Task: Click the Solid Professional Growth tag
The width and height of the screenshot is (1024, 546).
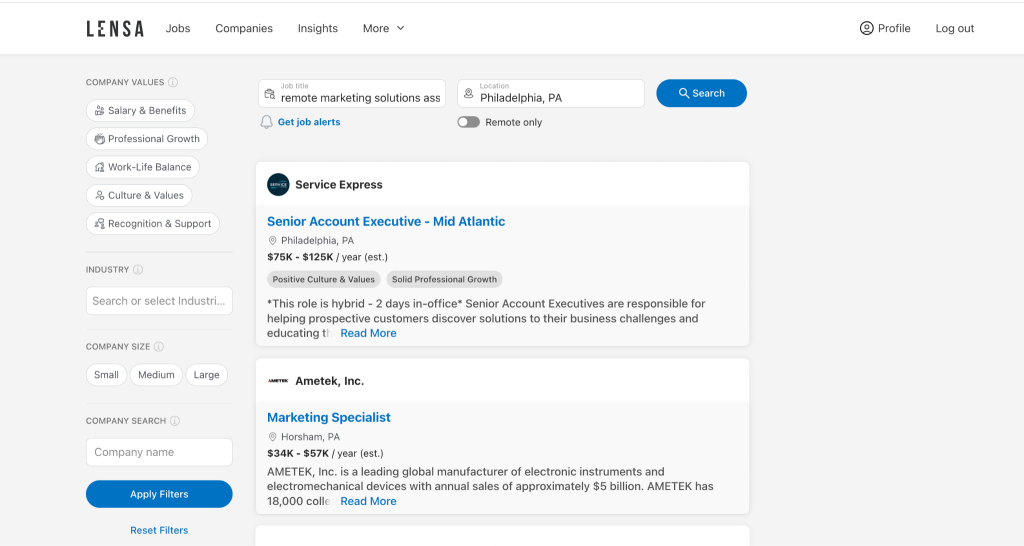Action: [444, 280]
